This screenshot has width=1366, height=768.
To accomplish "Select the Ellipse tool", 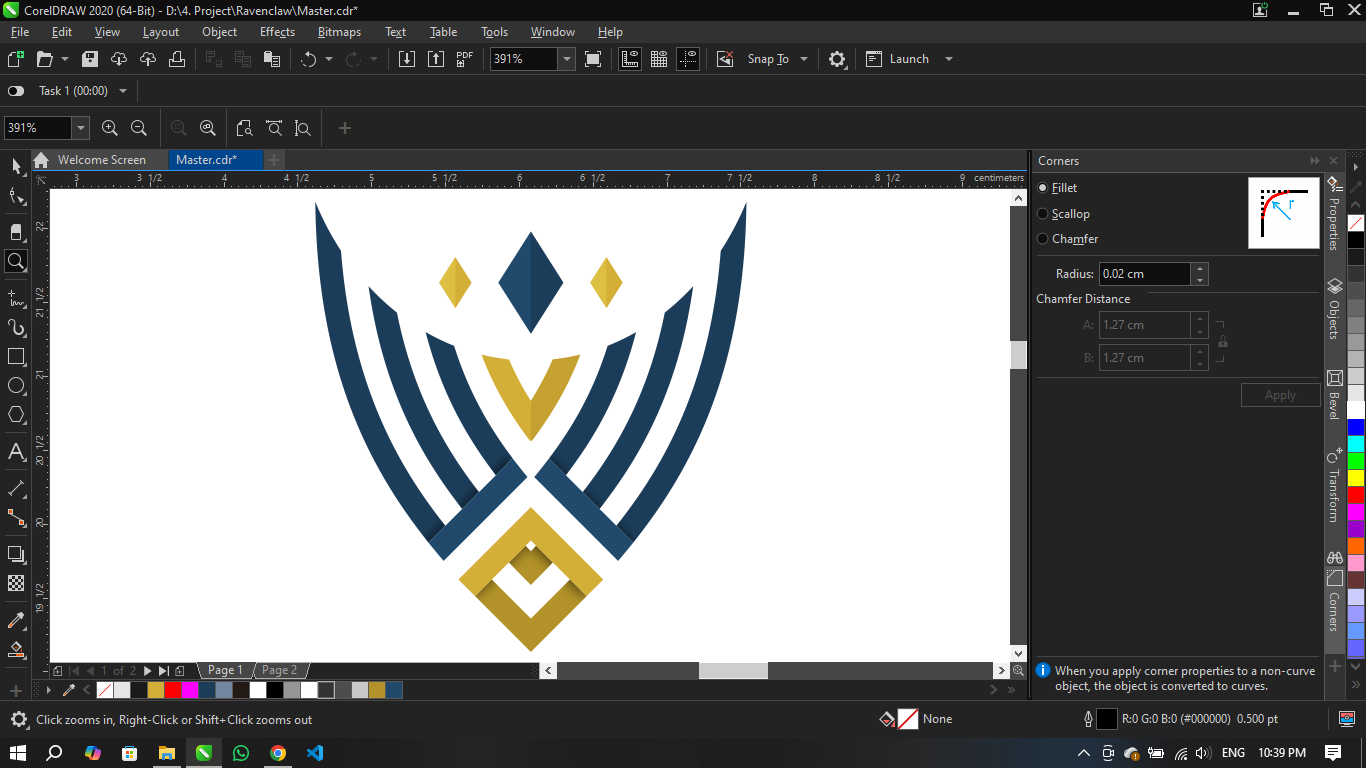I will (x=16, y=386).
